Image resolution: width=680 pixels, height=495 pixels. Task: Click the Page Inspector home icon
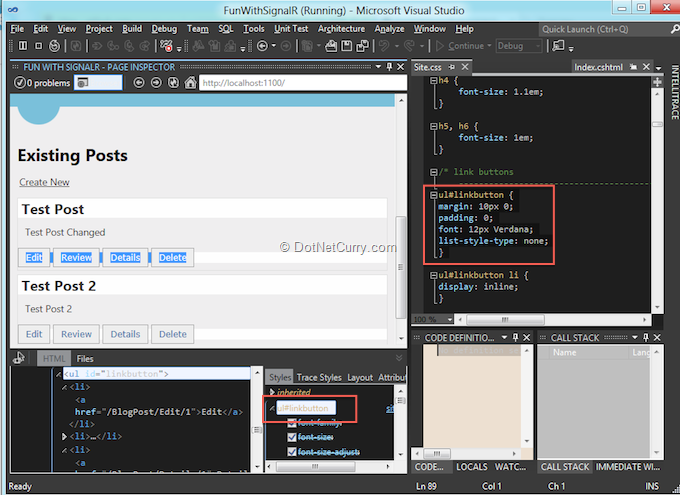190,82
